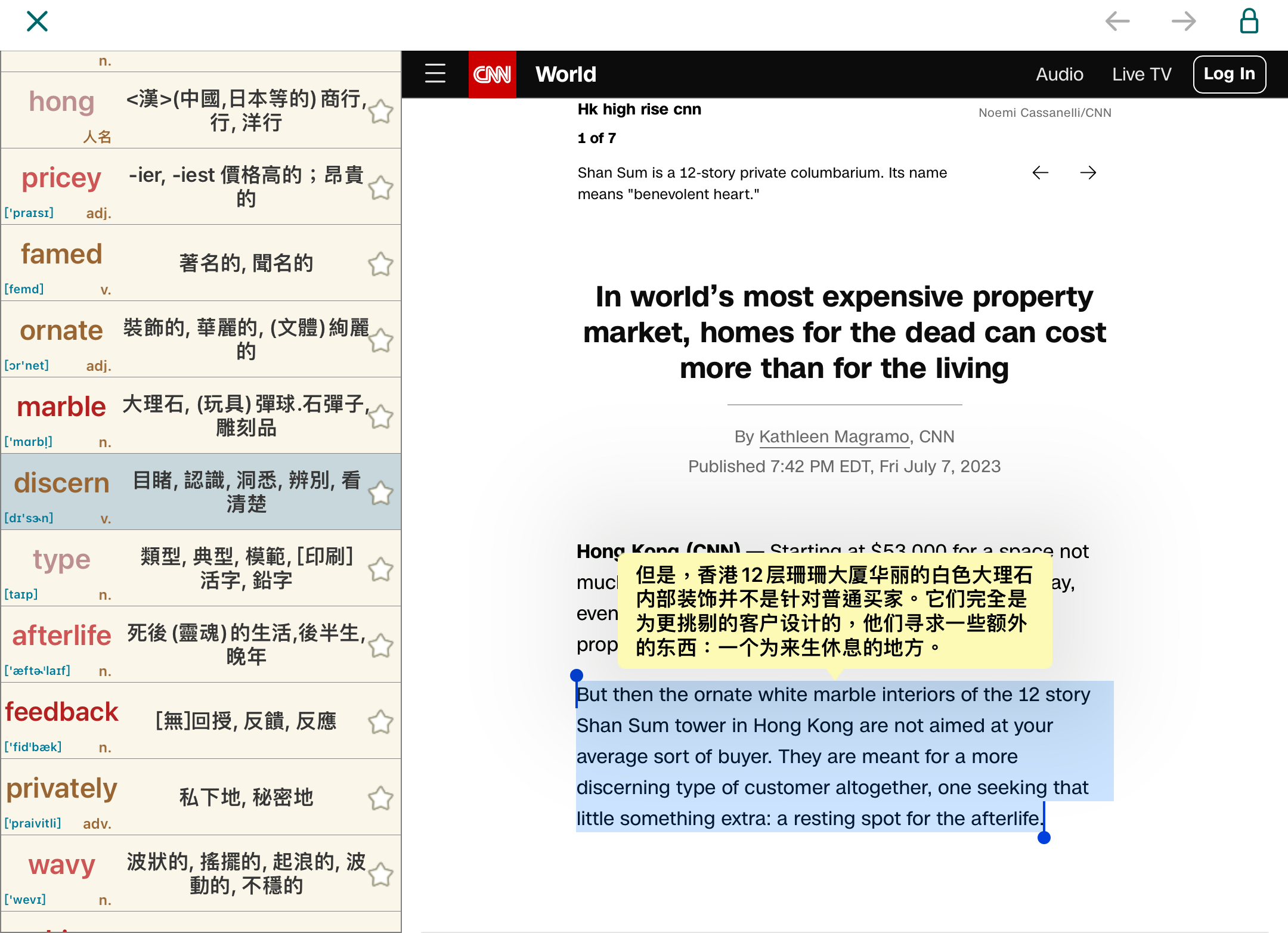Screen dimensions: 1288x933
Task: Open author Kathleen Magramo link
Action: (834, 437)
